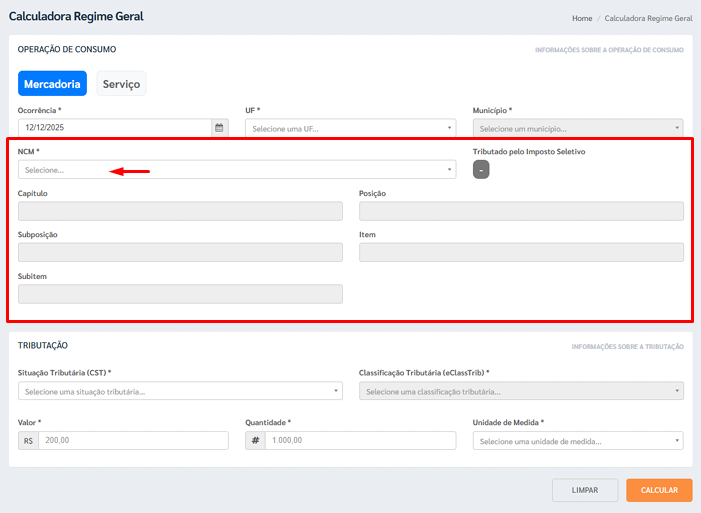Image resolution: width=701 pixels, height=513 pixels.
Task: Toggle Tributado pelo Imposto Seletivo switch
Action: tap(481, 170)
